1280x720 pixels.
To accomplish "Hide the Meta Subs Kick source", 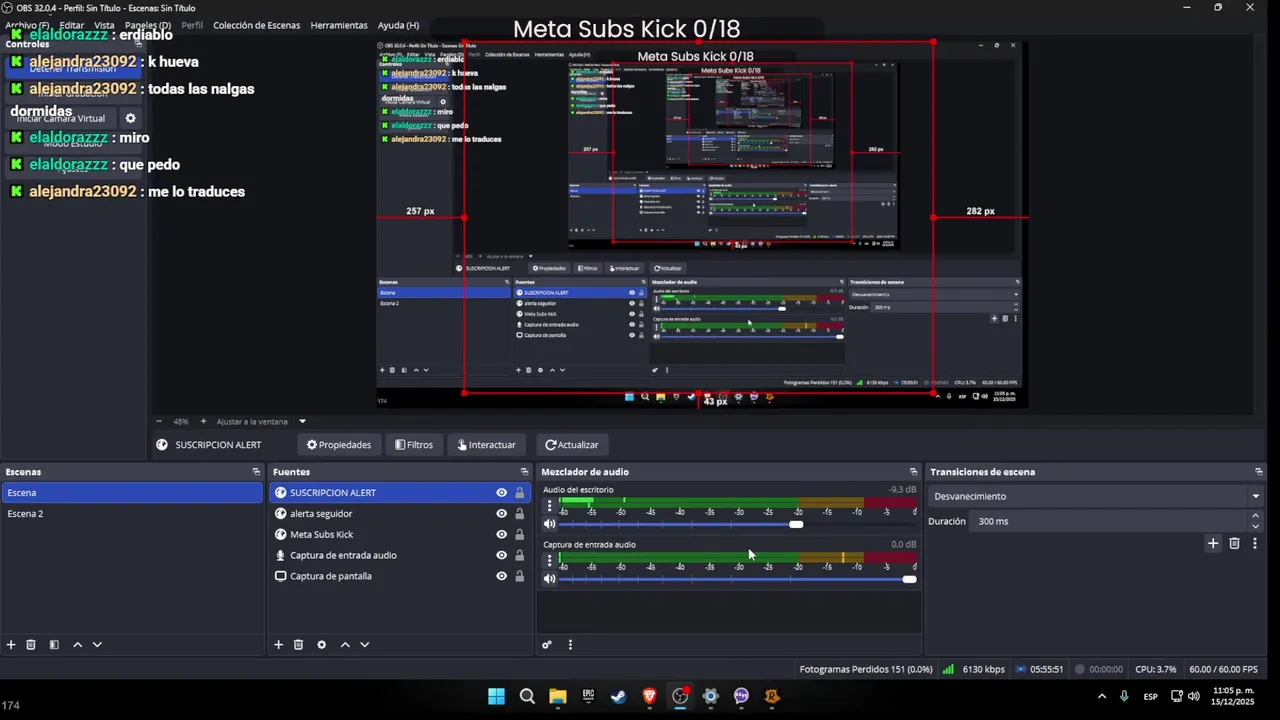I will 501,535.
